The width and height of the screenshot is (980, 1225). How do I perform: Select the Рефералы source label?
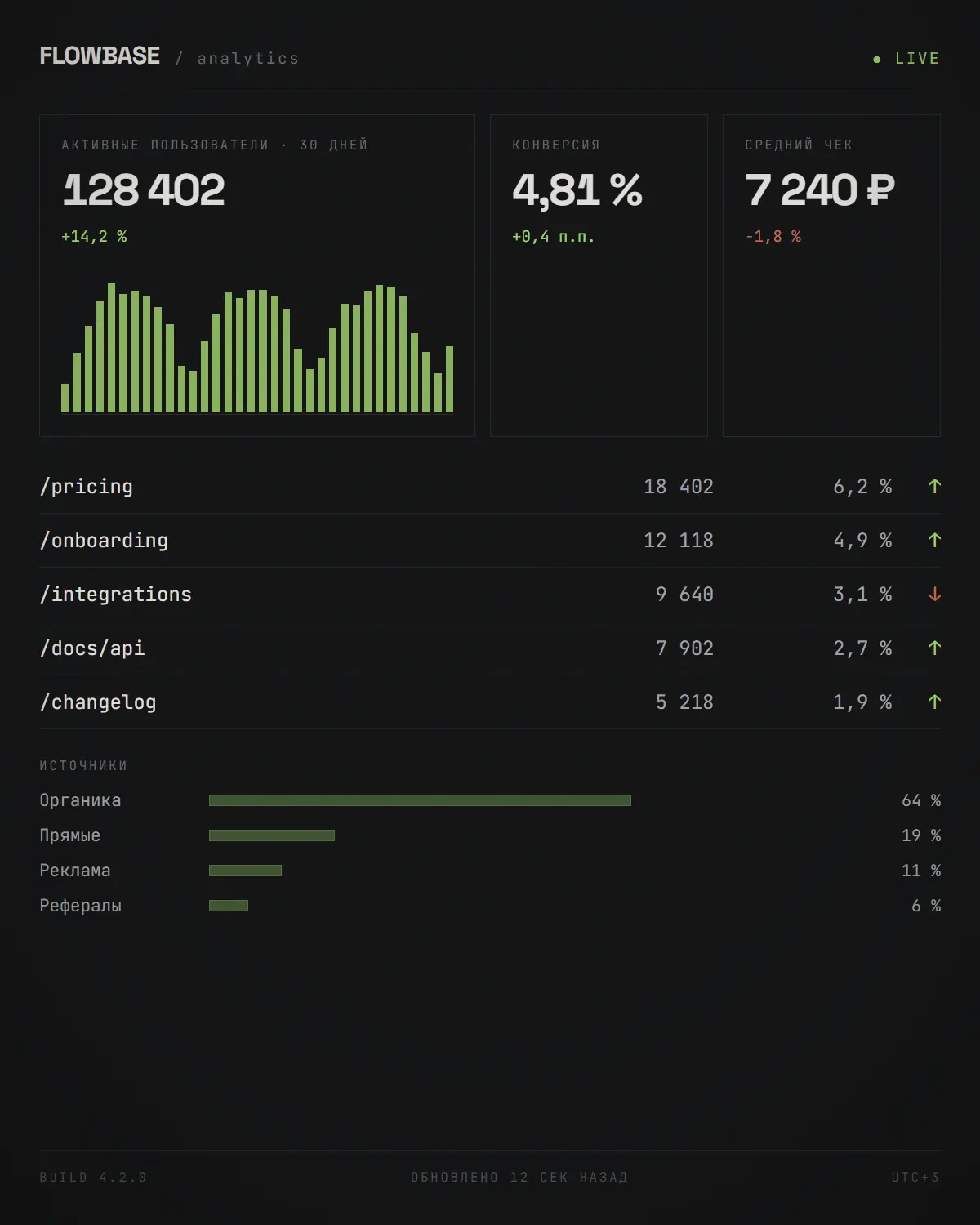(80, 906)
